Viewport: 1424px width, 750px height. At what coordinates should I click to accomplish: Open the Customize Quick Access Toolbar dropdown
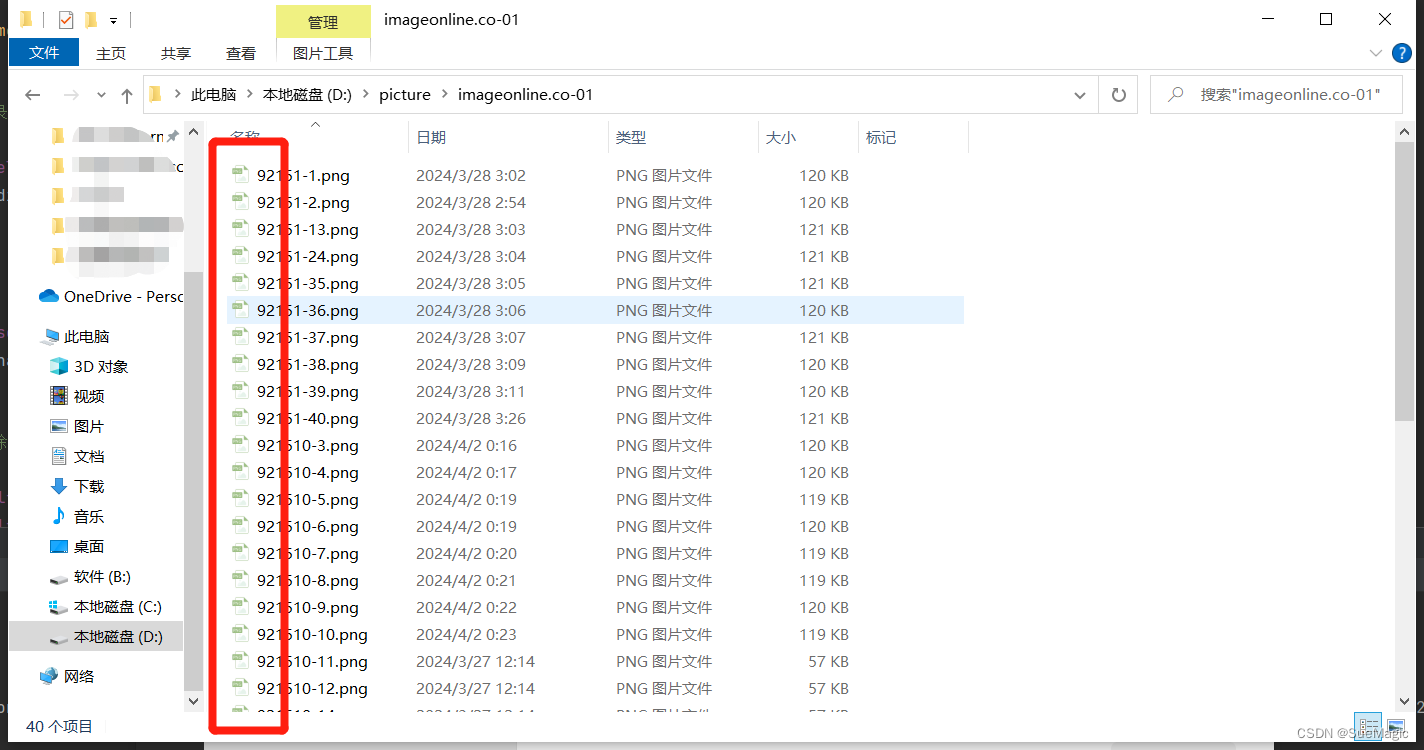(x=114, y=20)
